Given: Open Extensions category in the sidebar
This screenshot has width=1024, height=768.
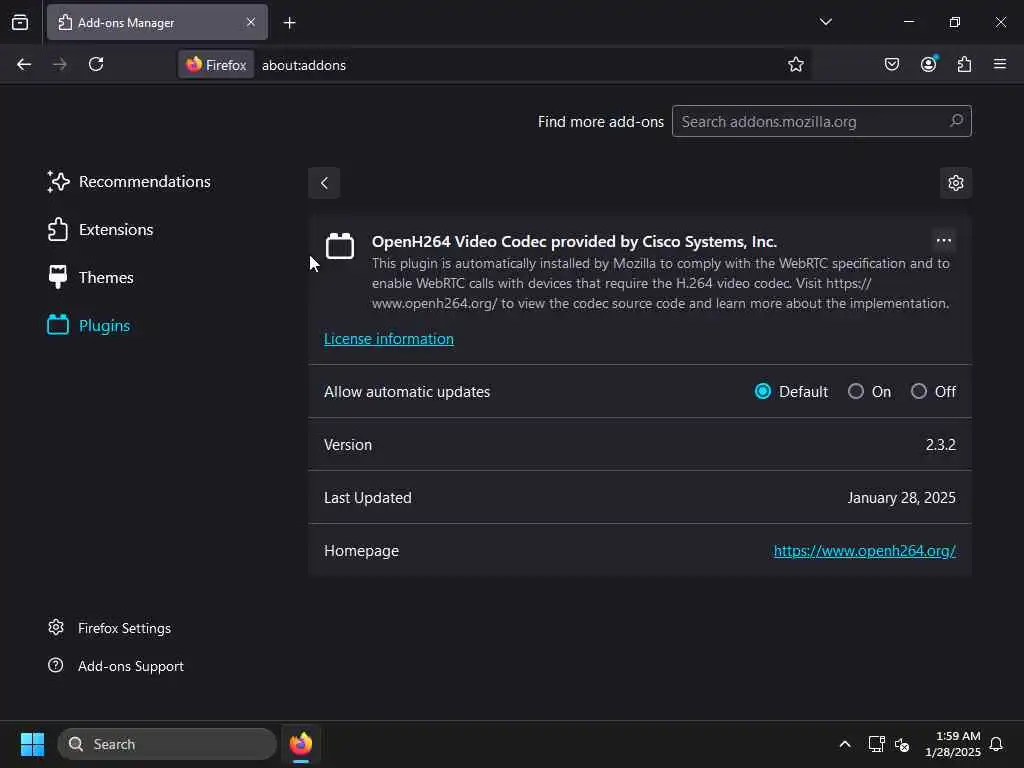Looking at the screenshot, I should (101, 230).
